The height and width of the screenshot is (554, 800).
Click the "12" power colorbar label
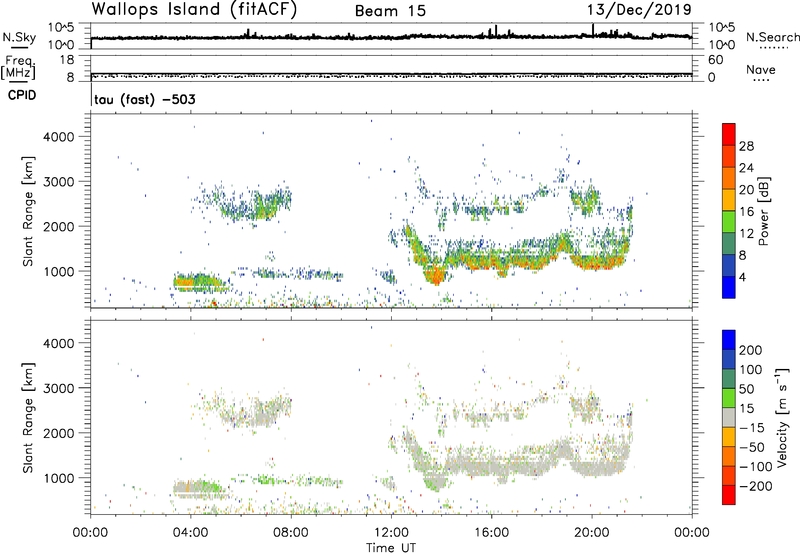(x=746, y=234)
